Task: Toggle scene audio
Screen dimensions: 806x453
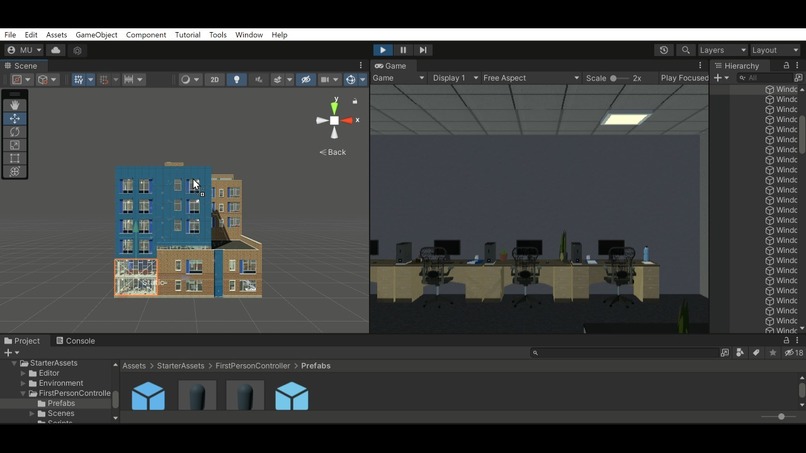Action: coord(259,80)
